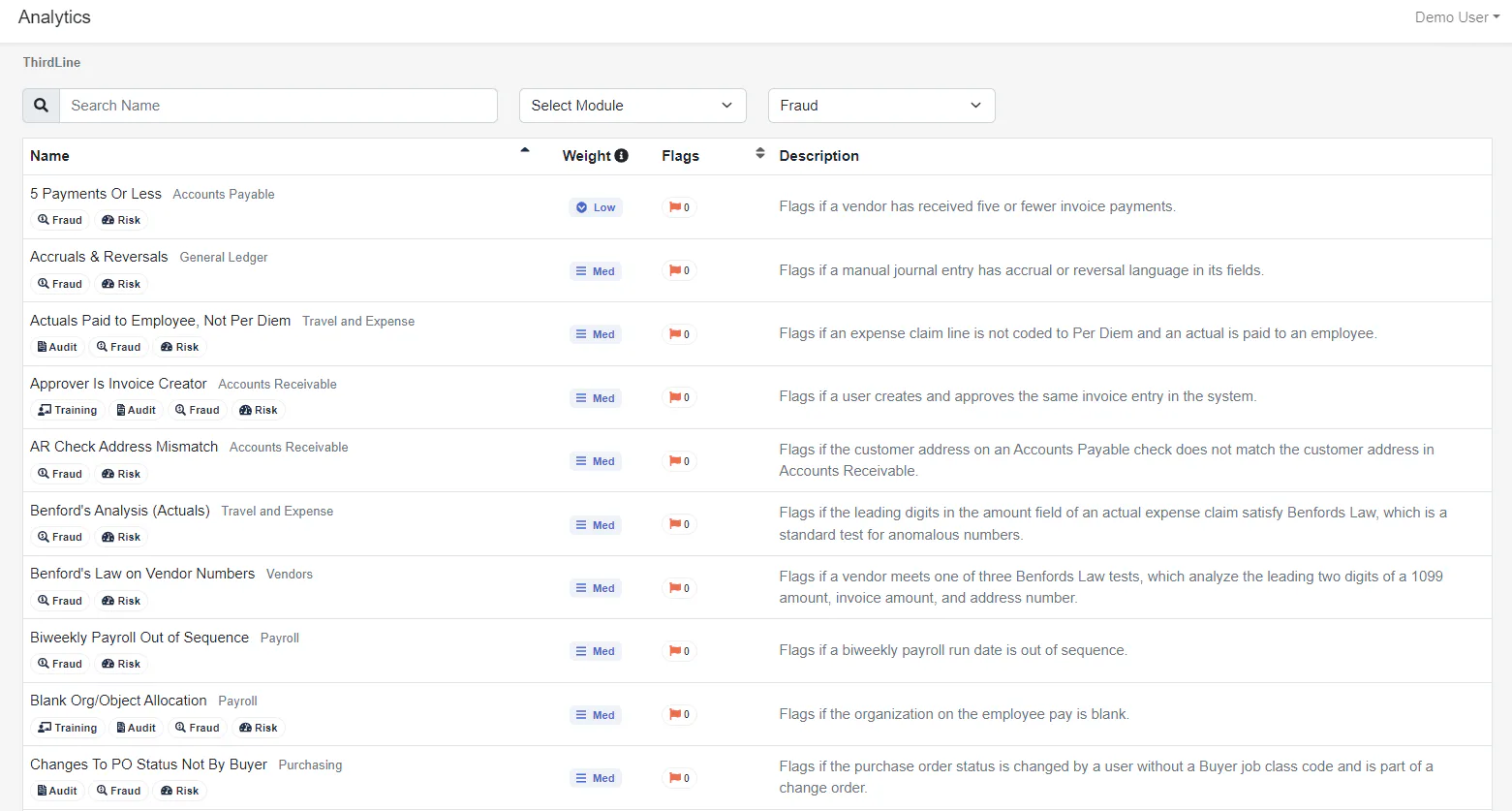Click the Search Name input field
The image size is (1512, 811).
278,106
